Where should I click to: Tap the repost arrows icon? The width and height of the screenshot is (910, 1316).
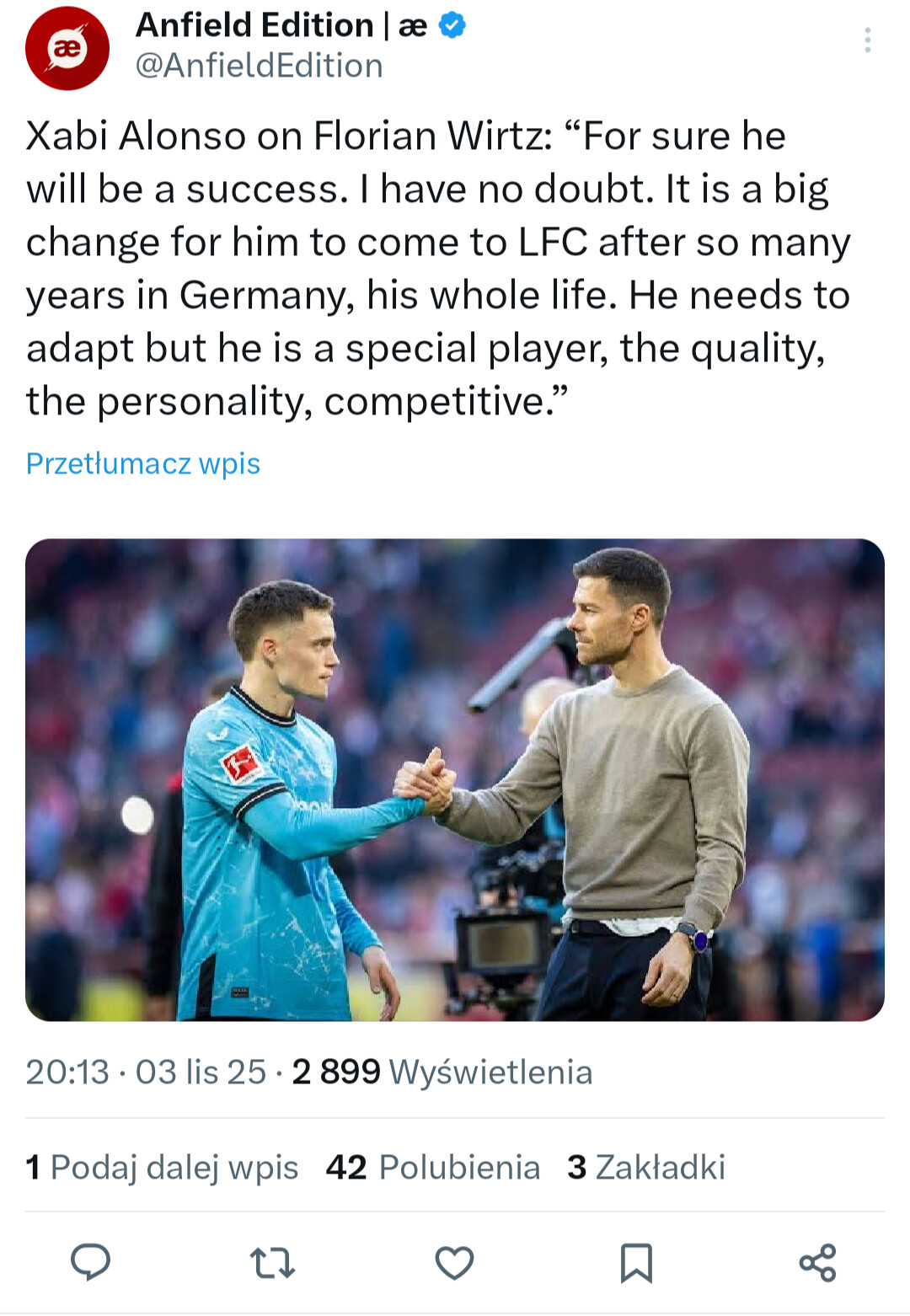[x=272, y=1263]
